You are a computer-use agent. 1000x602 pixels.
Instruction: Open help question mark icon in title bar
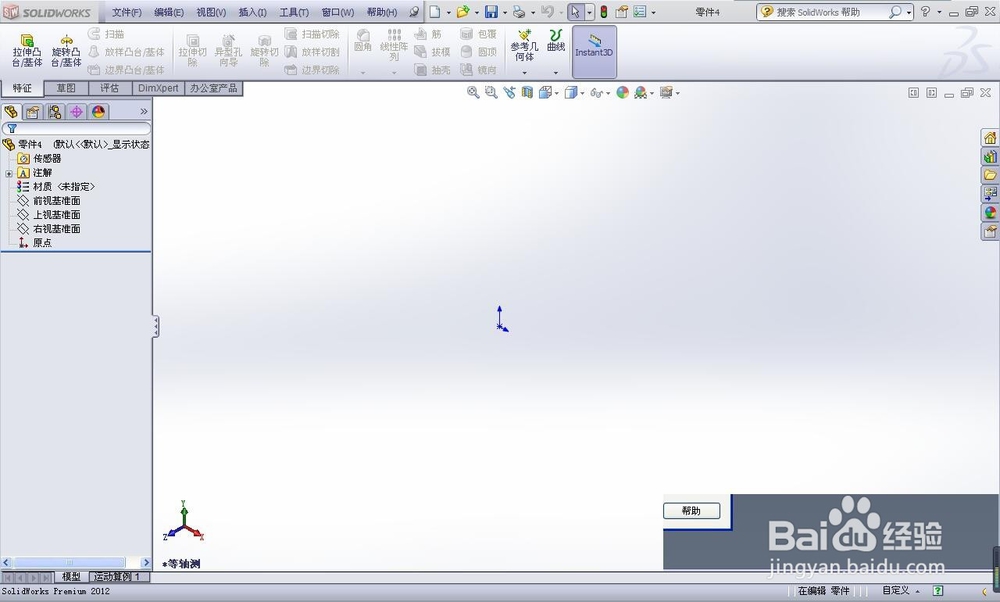tap(925, 11)
